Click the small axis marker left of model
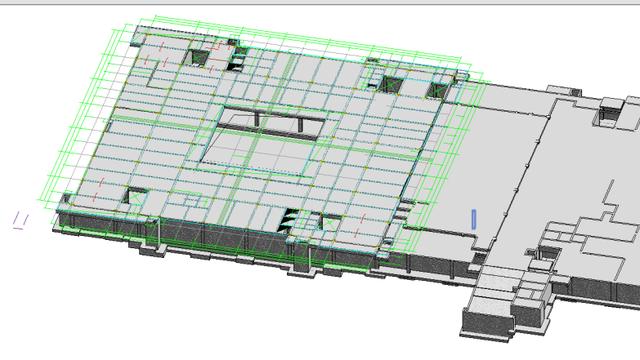Viewport: 640px width, 360px height. (x=20, y=220)
